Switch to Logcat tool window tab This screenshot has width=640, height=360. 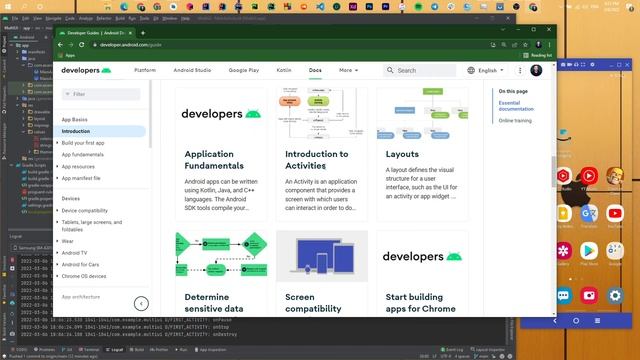tap(114, 350)
